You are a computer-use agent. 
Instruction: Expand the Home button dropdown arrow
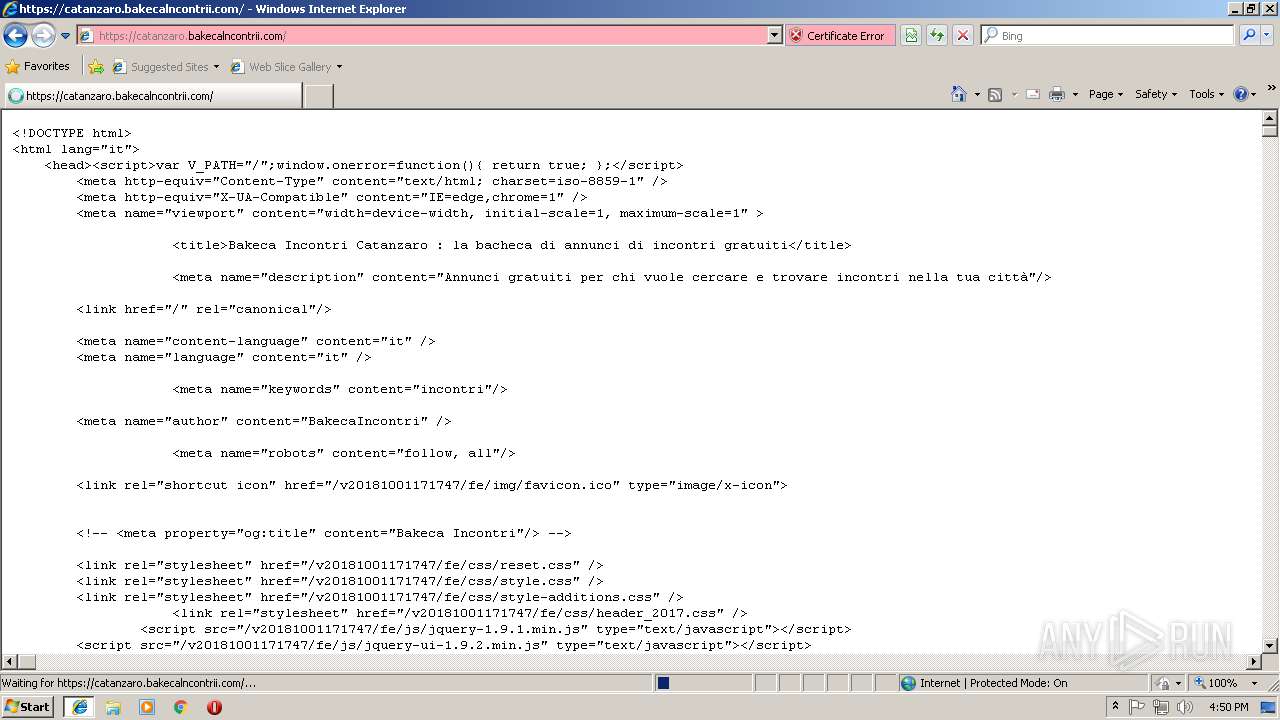pyautogui.click(x=976, y=94)
